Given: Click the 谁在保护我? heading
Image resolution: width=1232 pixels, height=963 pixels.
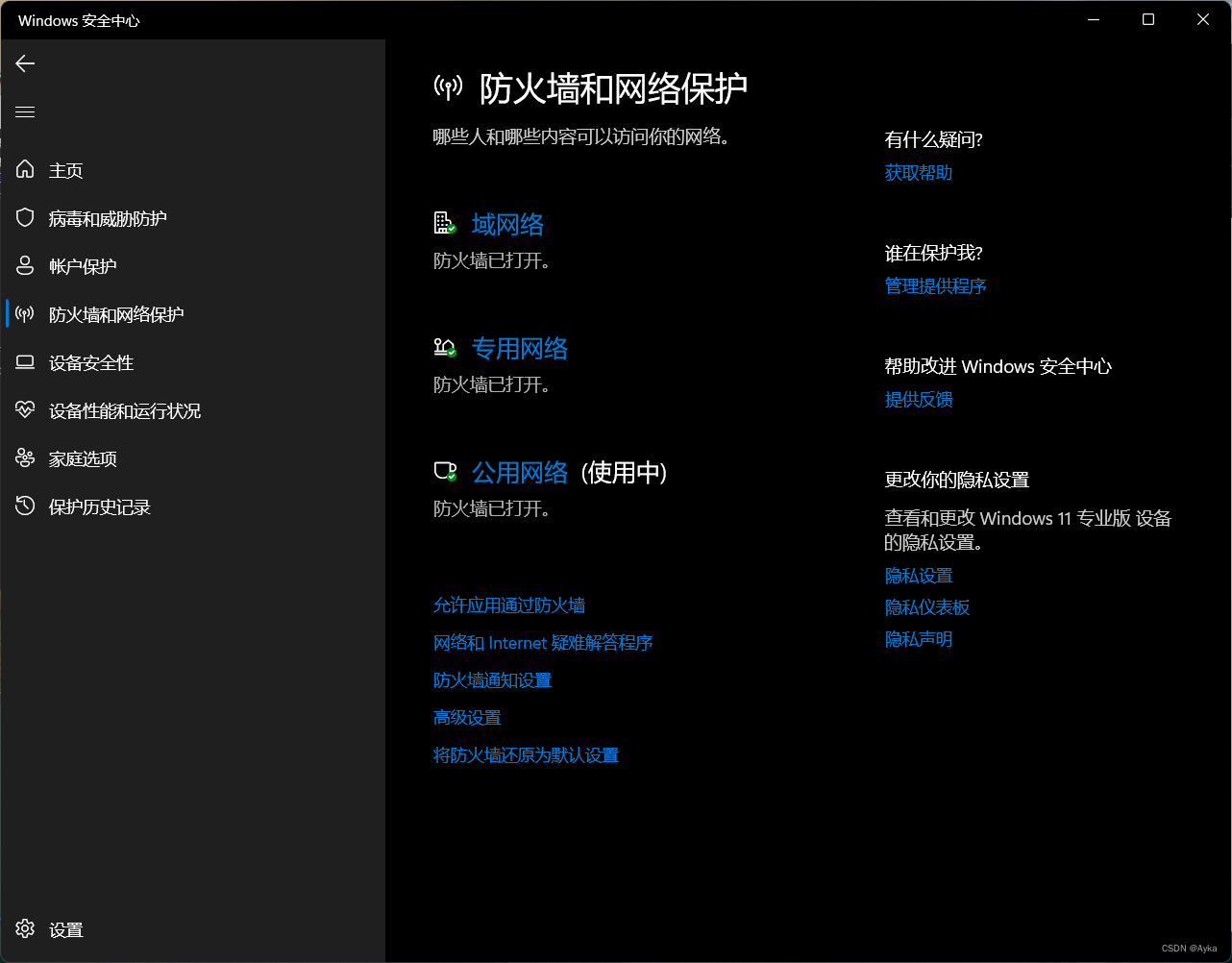Looking at the screenshot, I should click(x=934, y=254).
